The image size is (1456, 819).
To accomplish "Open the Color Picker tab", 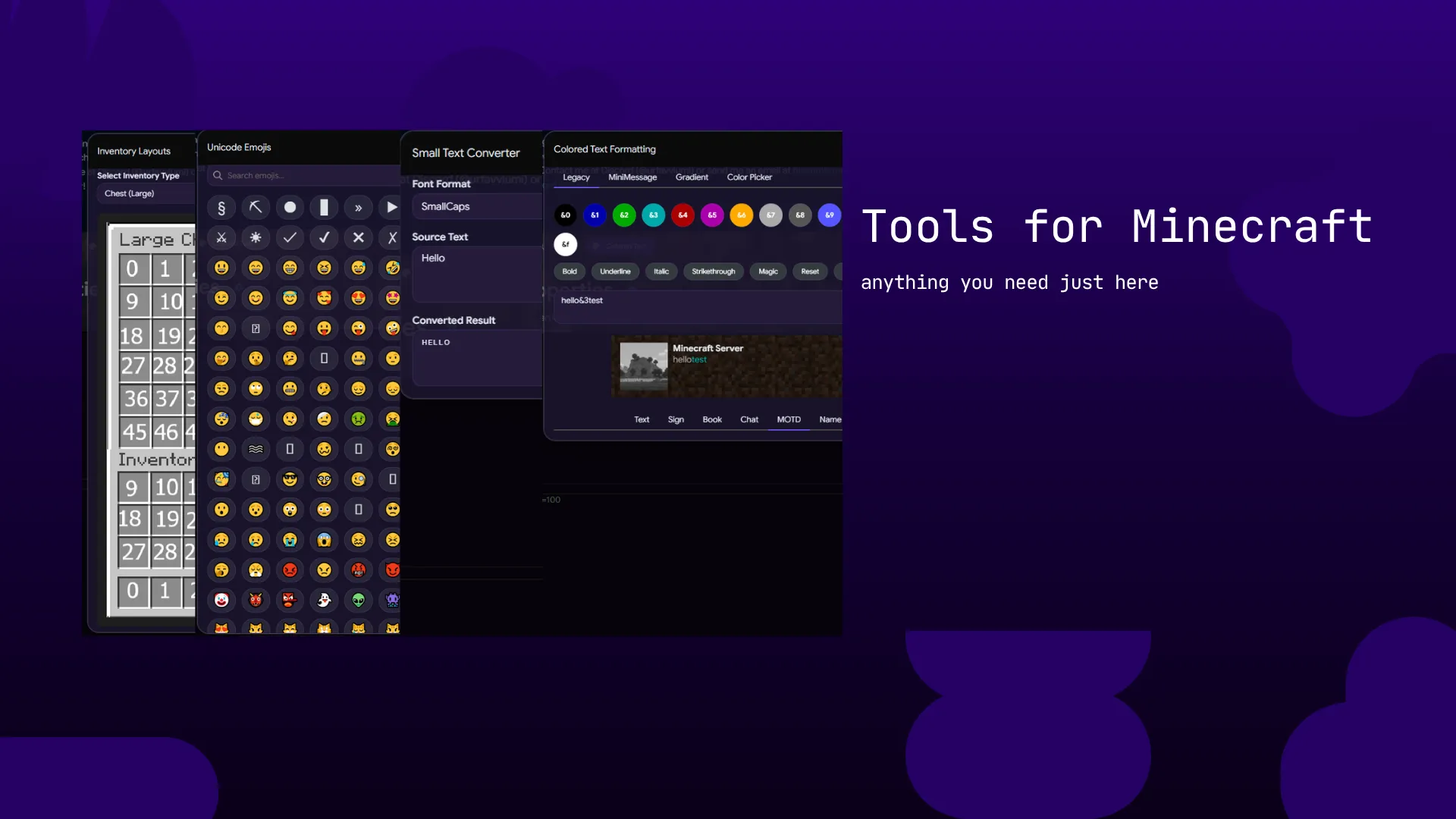I will [x=749, y=177].
